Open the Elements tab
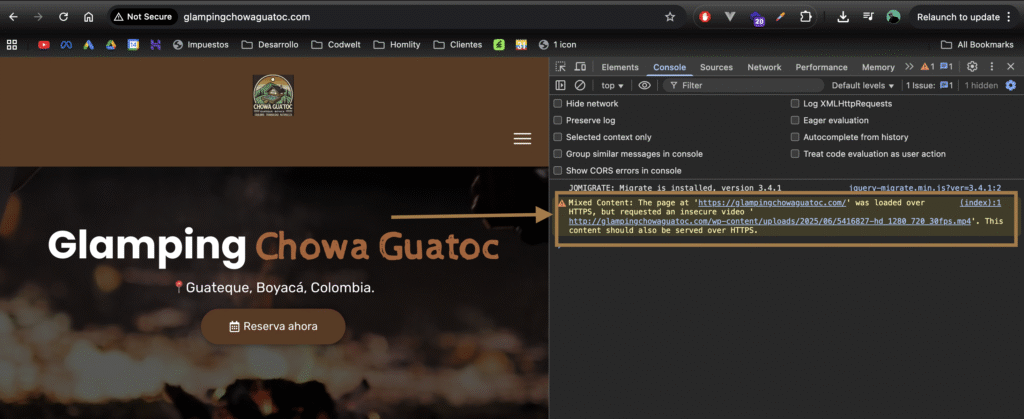Image resolution: width=1024 pixels, height=419 pixels. tap(620, 67)
